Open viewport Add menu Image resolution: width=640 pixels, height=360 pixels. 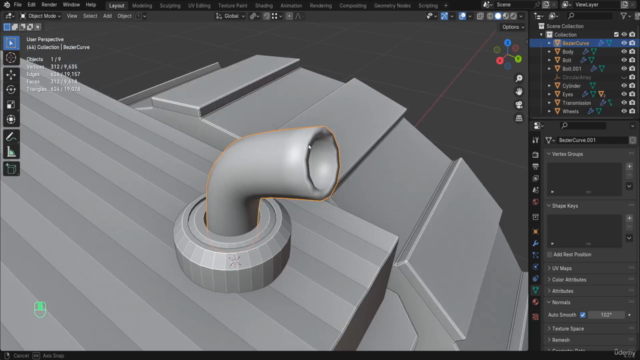(107, 16)
